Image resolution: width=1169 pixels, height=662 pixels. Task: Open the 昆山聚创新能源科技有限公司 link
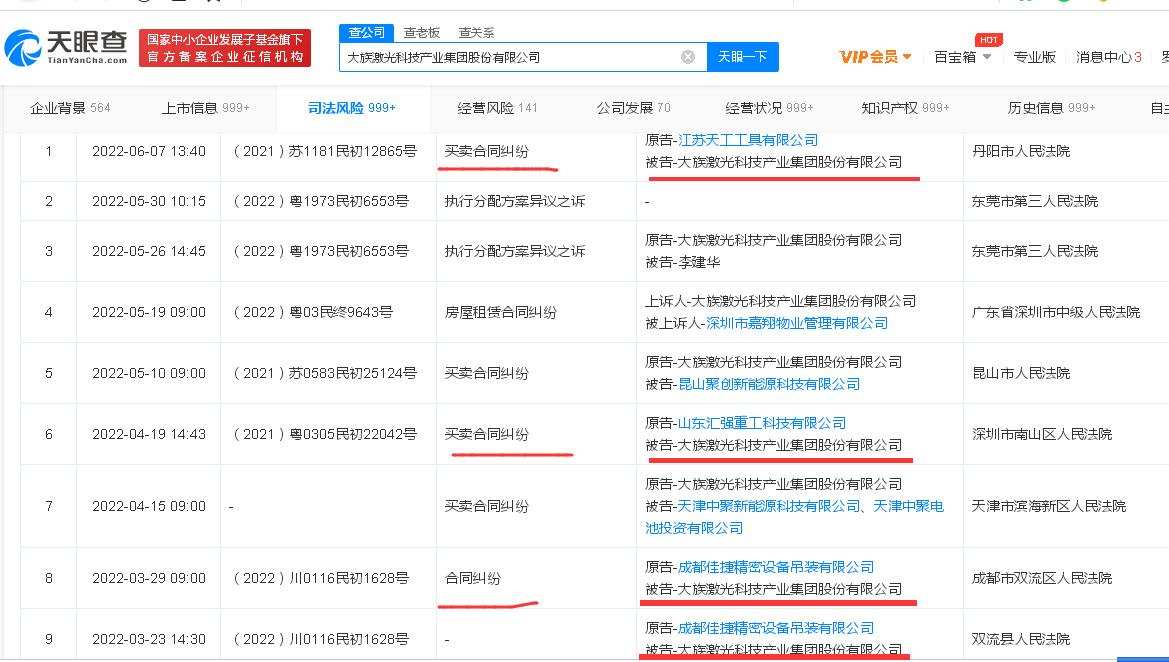point(769,384)
